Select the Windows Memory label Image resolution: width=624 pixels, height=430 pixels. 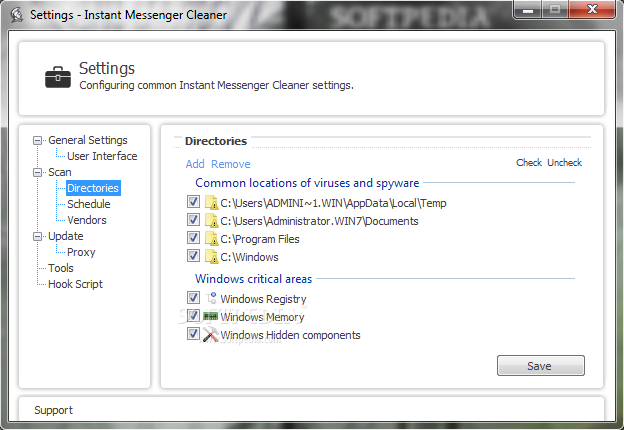coord(262,317)
